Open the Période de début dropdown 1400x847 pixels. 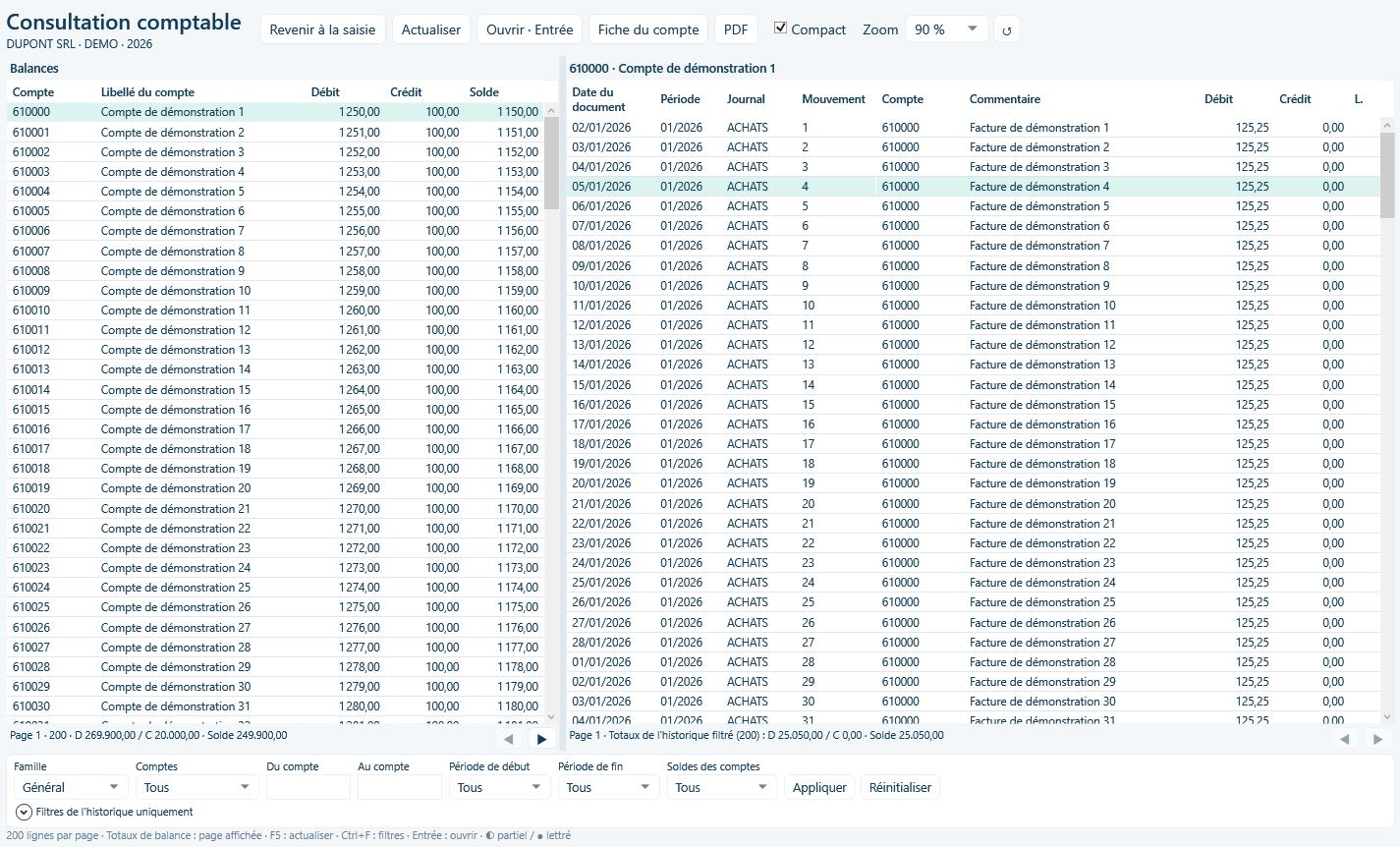click(499, 787)
